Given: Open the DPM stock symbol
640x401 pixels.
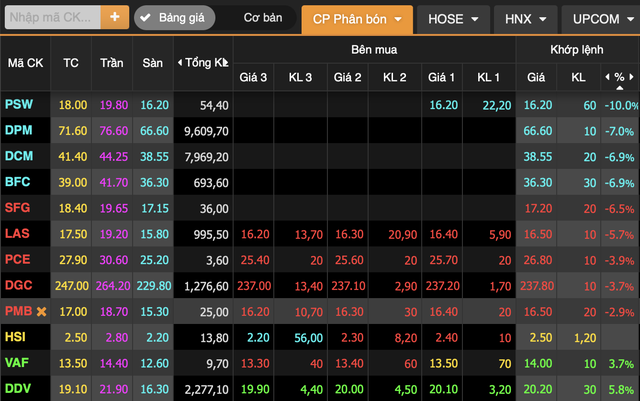Looking at the screenshot, I should (18, 130).
